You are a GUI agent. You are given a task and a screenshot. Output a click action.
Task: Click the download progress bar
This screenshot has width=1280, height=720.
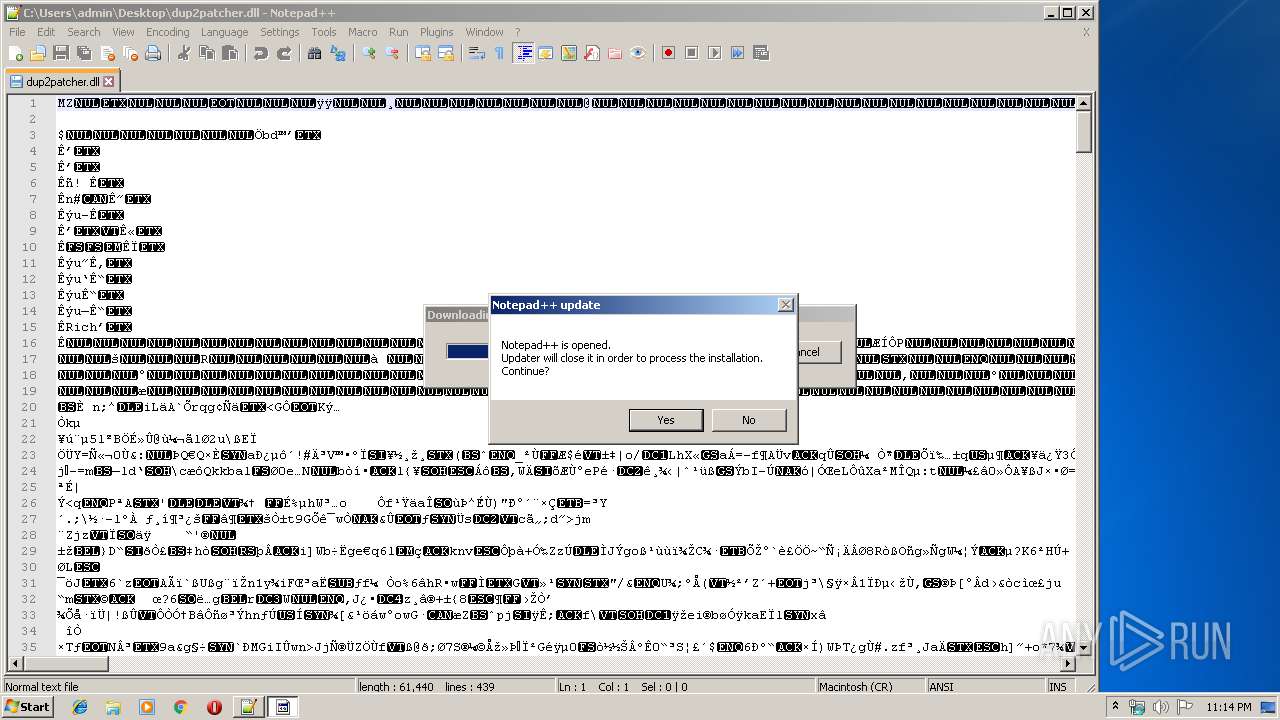468,351
